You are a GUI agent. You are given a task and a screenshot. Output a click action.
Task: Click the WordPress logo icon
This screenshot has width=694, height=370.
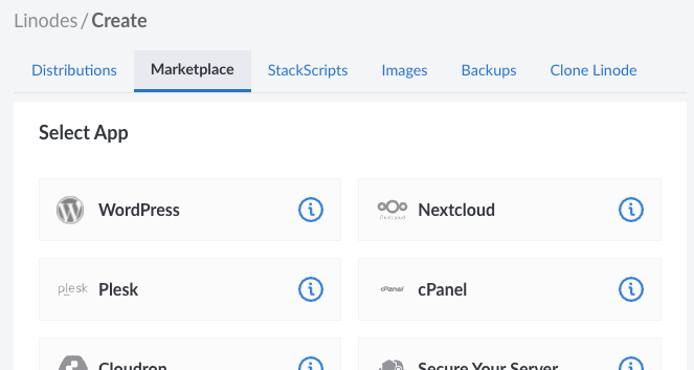click(x=70, y=210)
